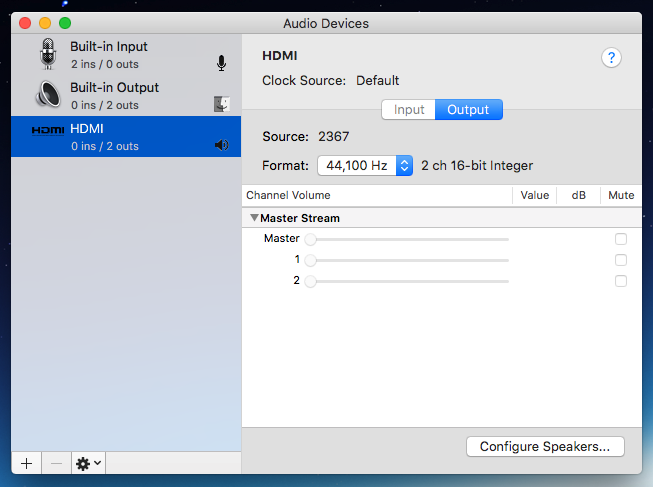Click the HDMI logo icon in the device list

(48, 130)
